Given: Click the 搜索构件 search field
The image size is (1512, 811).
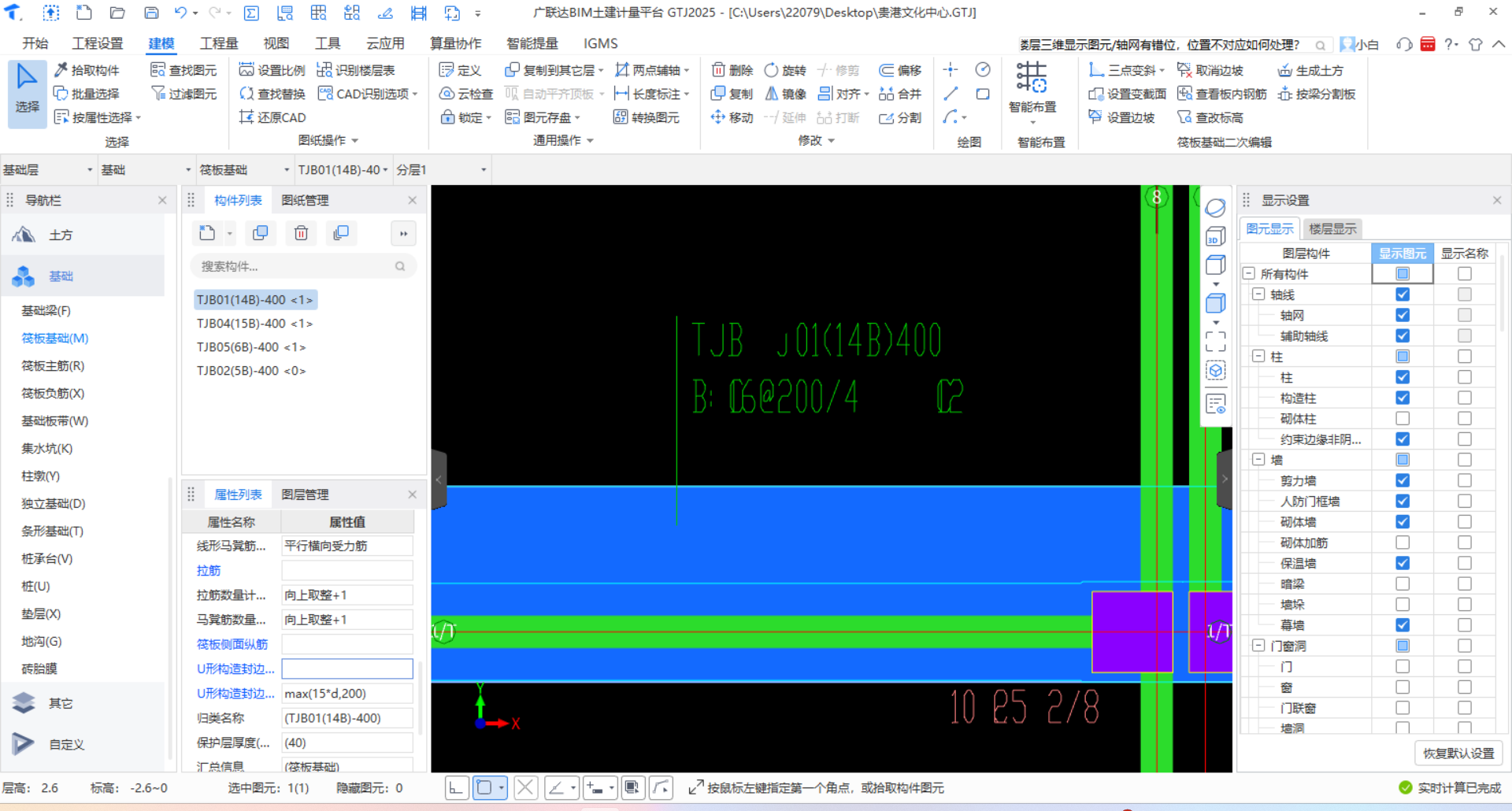Looking at the screenshot, I should pos(303,266).
